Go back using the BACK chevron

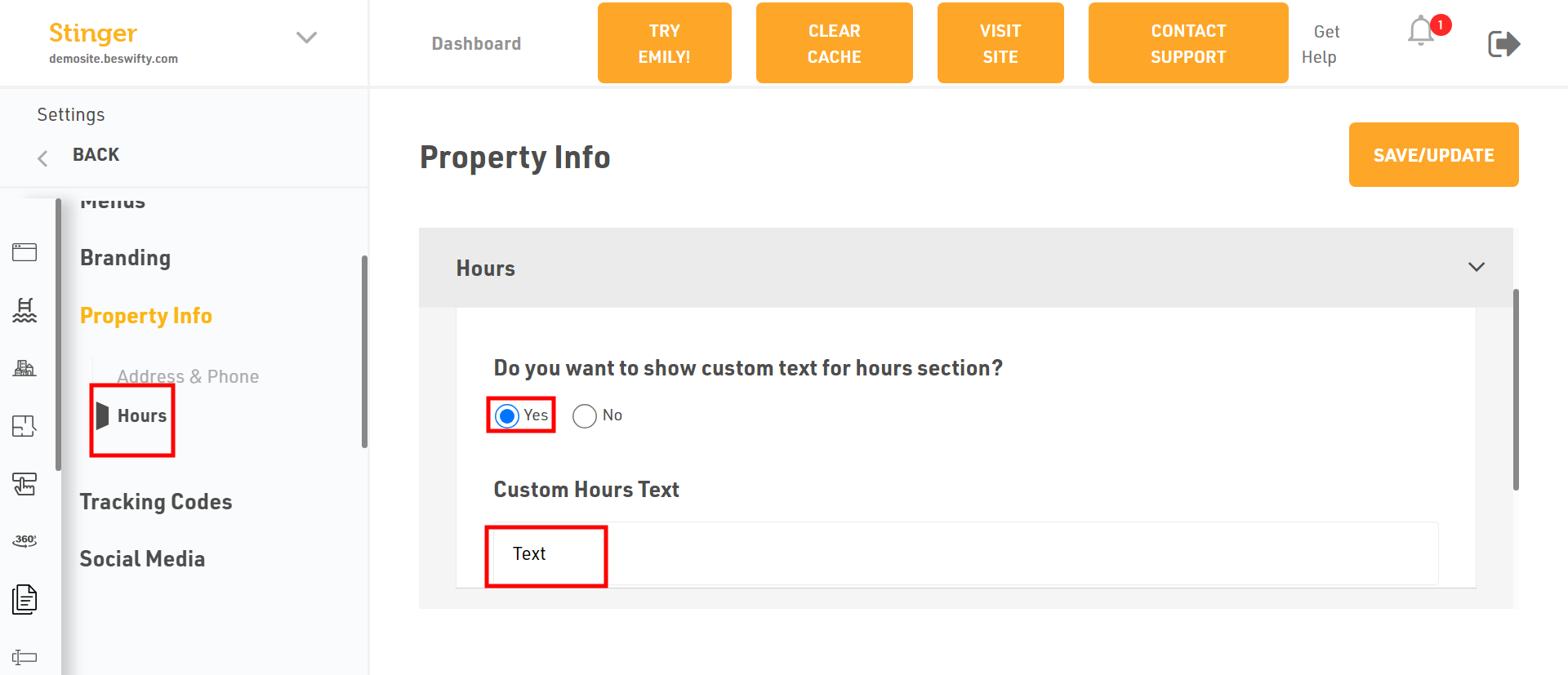pos(42,158)
